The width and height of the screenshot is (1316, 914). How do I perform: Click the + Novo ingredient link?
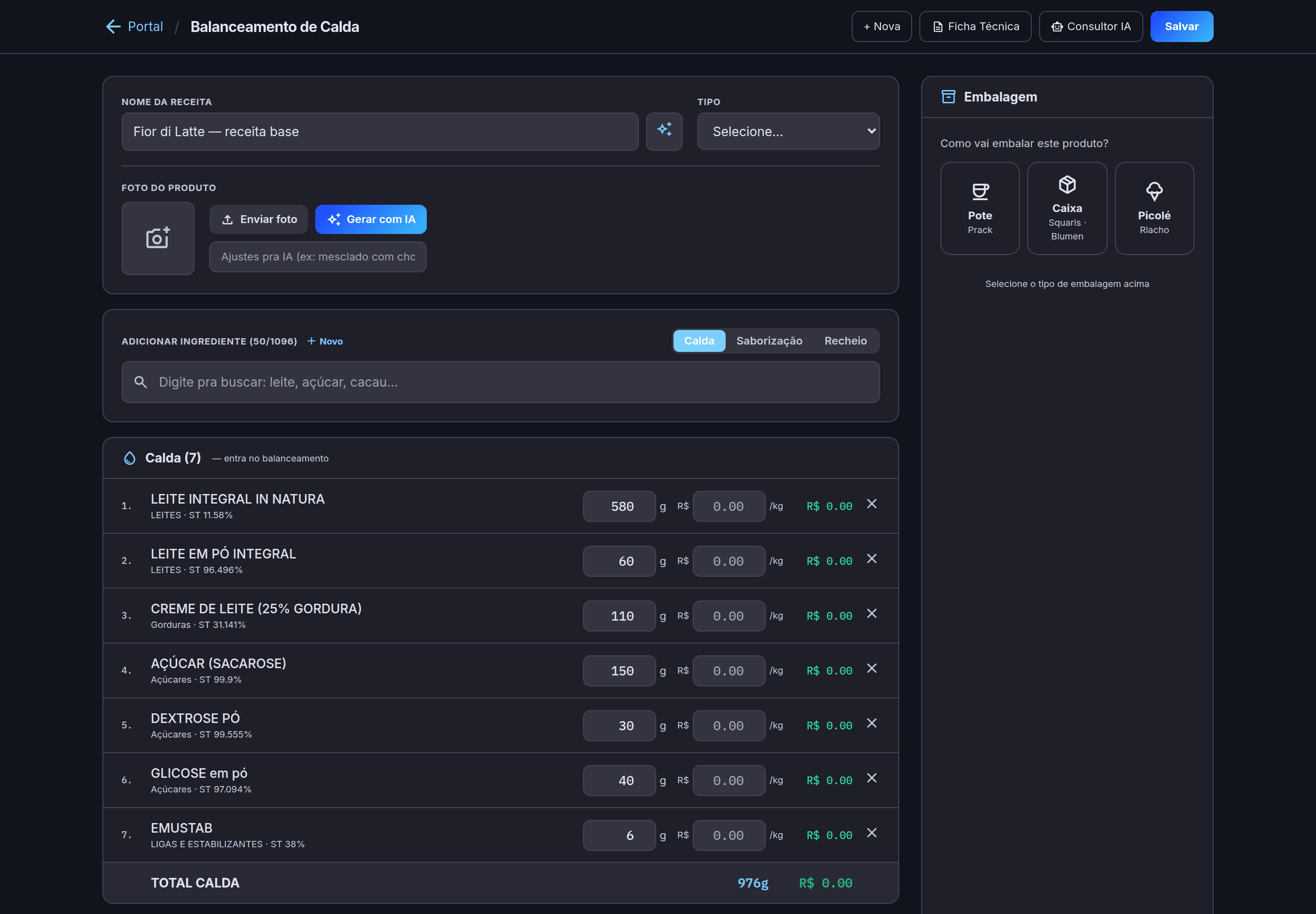coord(325,341)
